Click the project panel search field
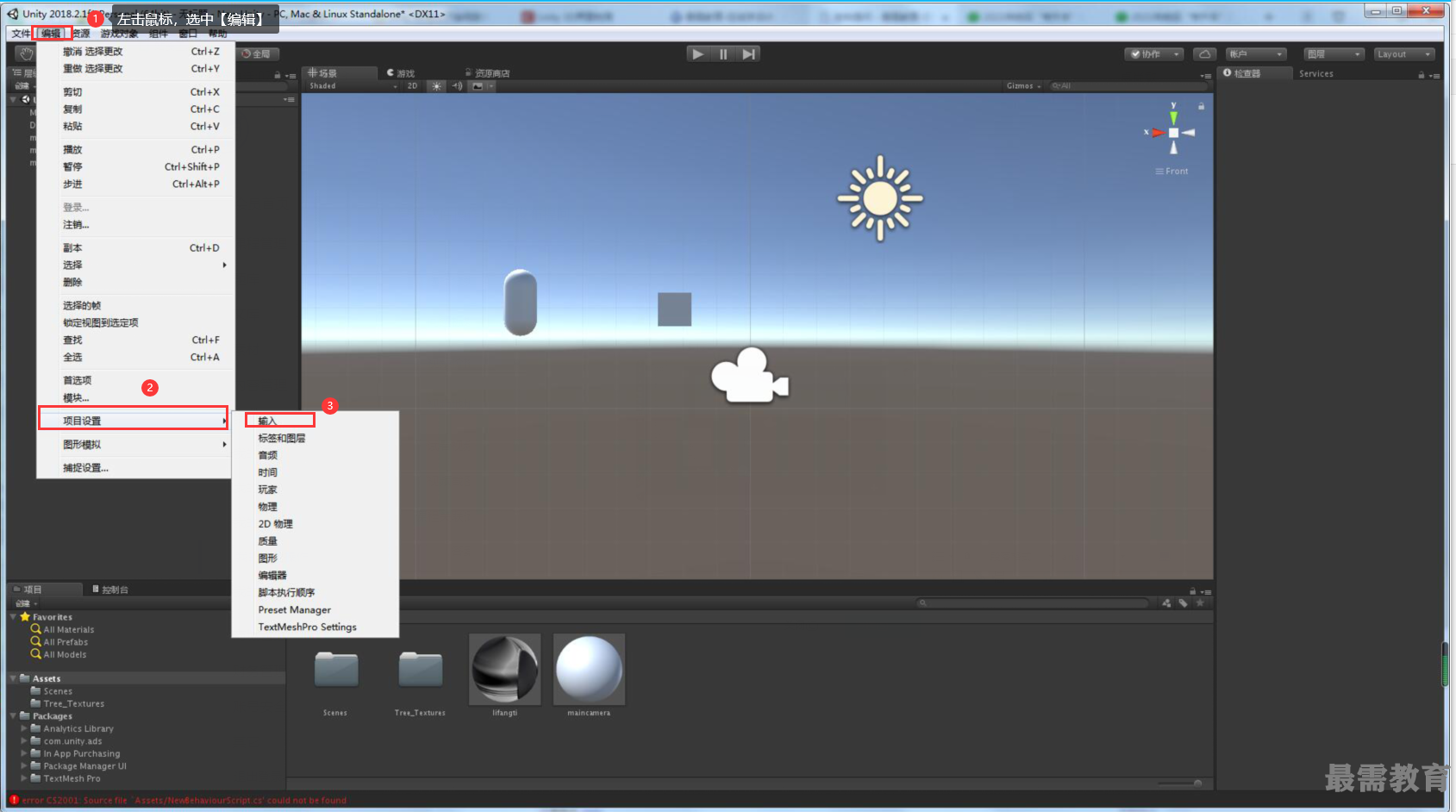This screenshot has width=1456, height=812. click(1033, 603)
